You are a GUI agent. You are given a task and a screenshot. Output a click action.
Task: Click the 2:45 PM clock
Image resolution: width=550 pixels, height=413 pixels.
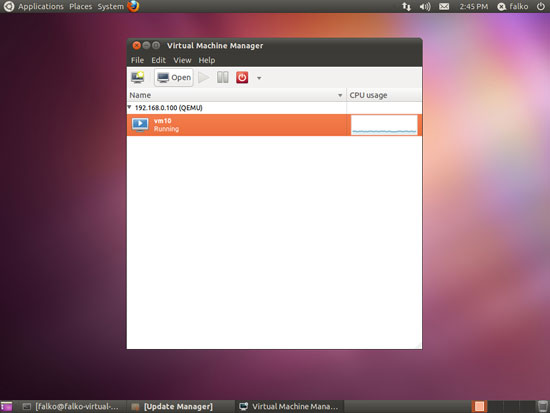[474, 7]
